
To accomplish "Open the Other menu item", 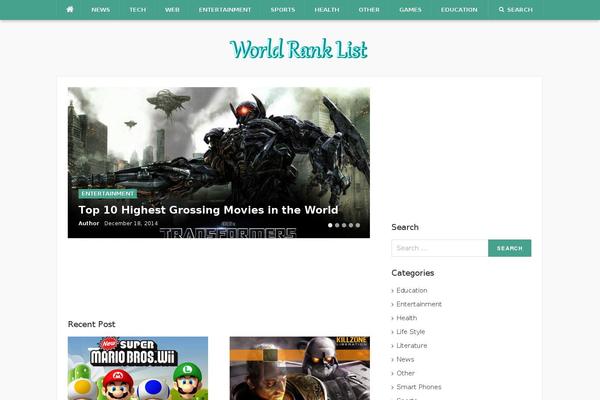I will (x=369, y=10).
